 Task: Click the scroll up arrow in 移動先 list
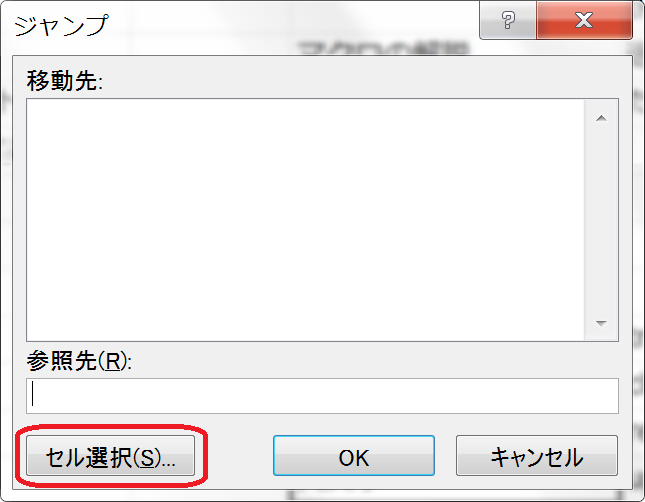click(601, 119)
